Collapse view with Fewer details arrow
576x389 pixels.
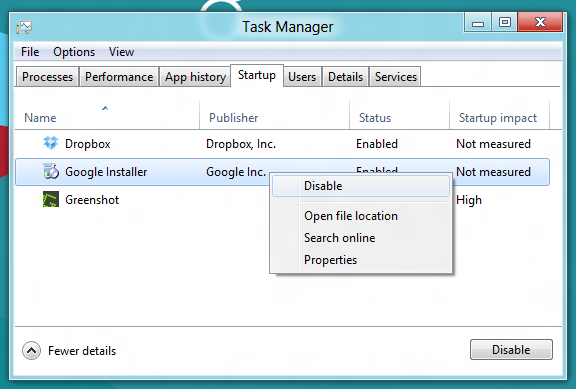[x=31, y=350]
